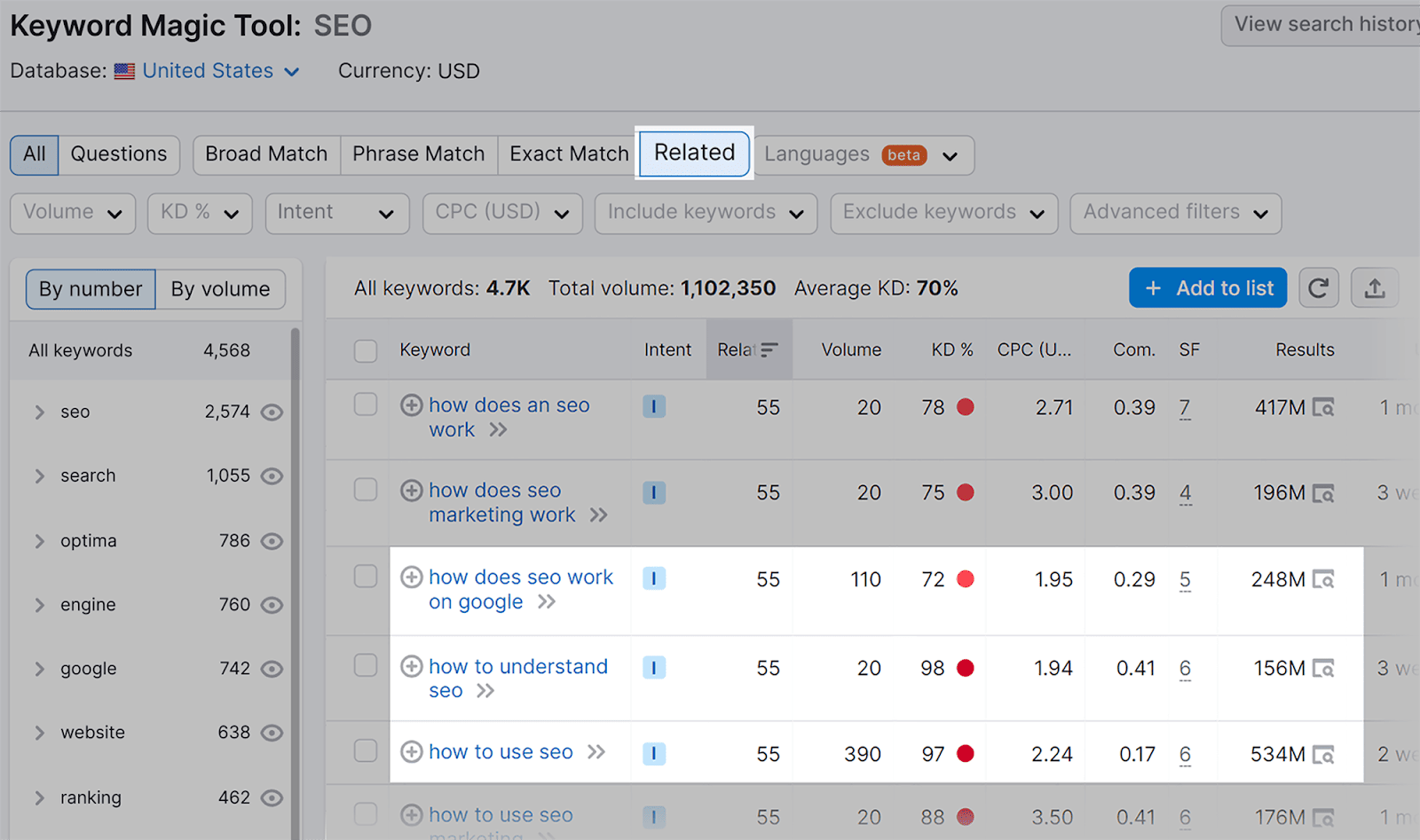Screen dimensions: 1420x840
Task: Open the Volume filter dropdown
Action: 72,213
